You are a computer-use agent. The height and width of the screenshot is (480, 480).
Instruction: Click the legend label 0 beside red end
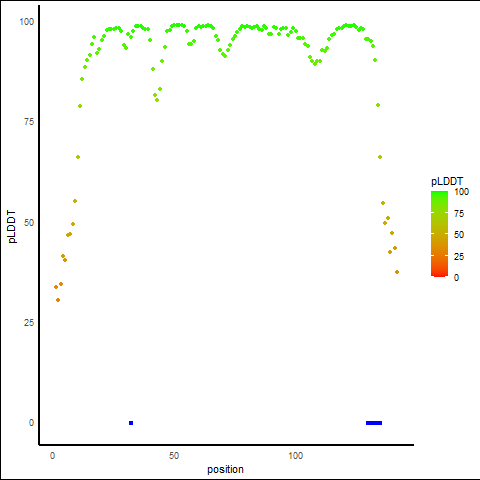456,278
